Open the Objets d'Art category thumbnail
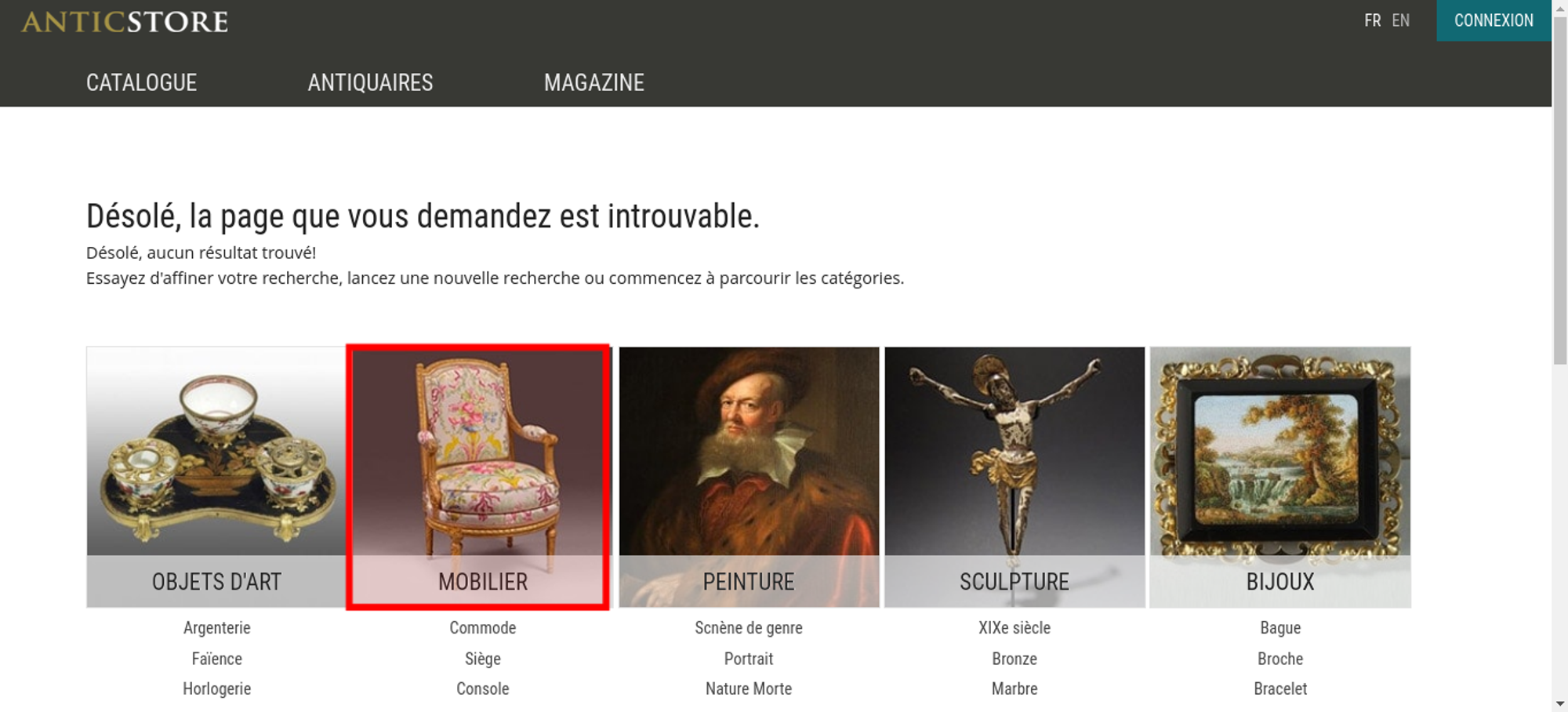Image resolution: width=1568 pixels, height=712 pixels. point(216,477)
